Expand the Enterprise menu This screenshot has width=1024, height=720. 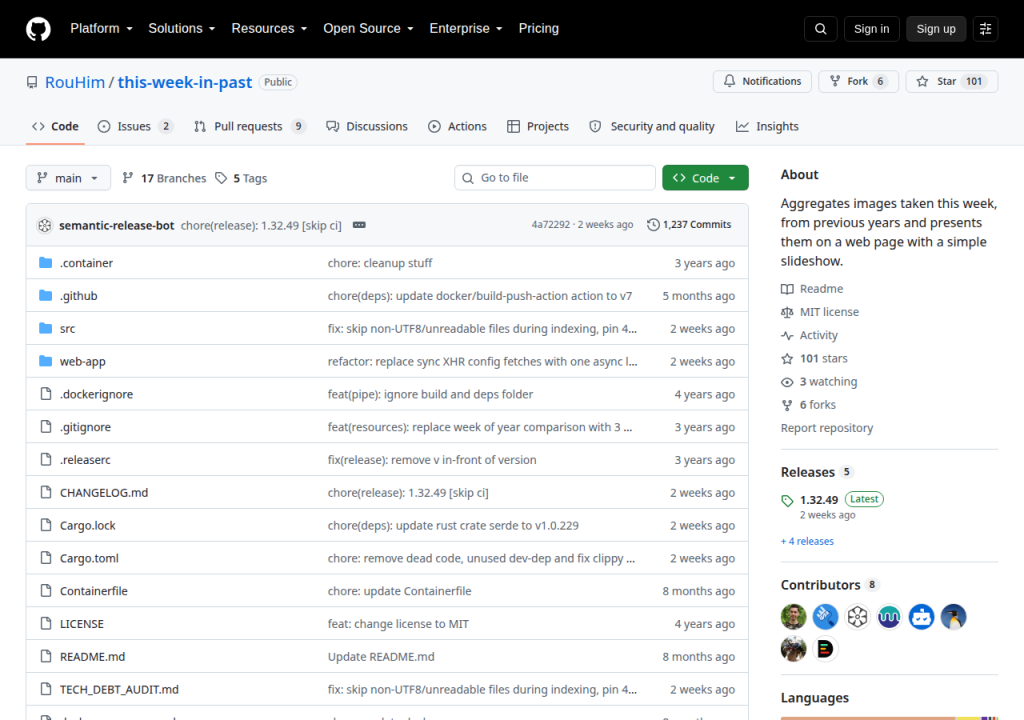pyautogui.click(x=466, y=29)
